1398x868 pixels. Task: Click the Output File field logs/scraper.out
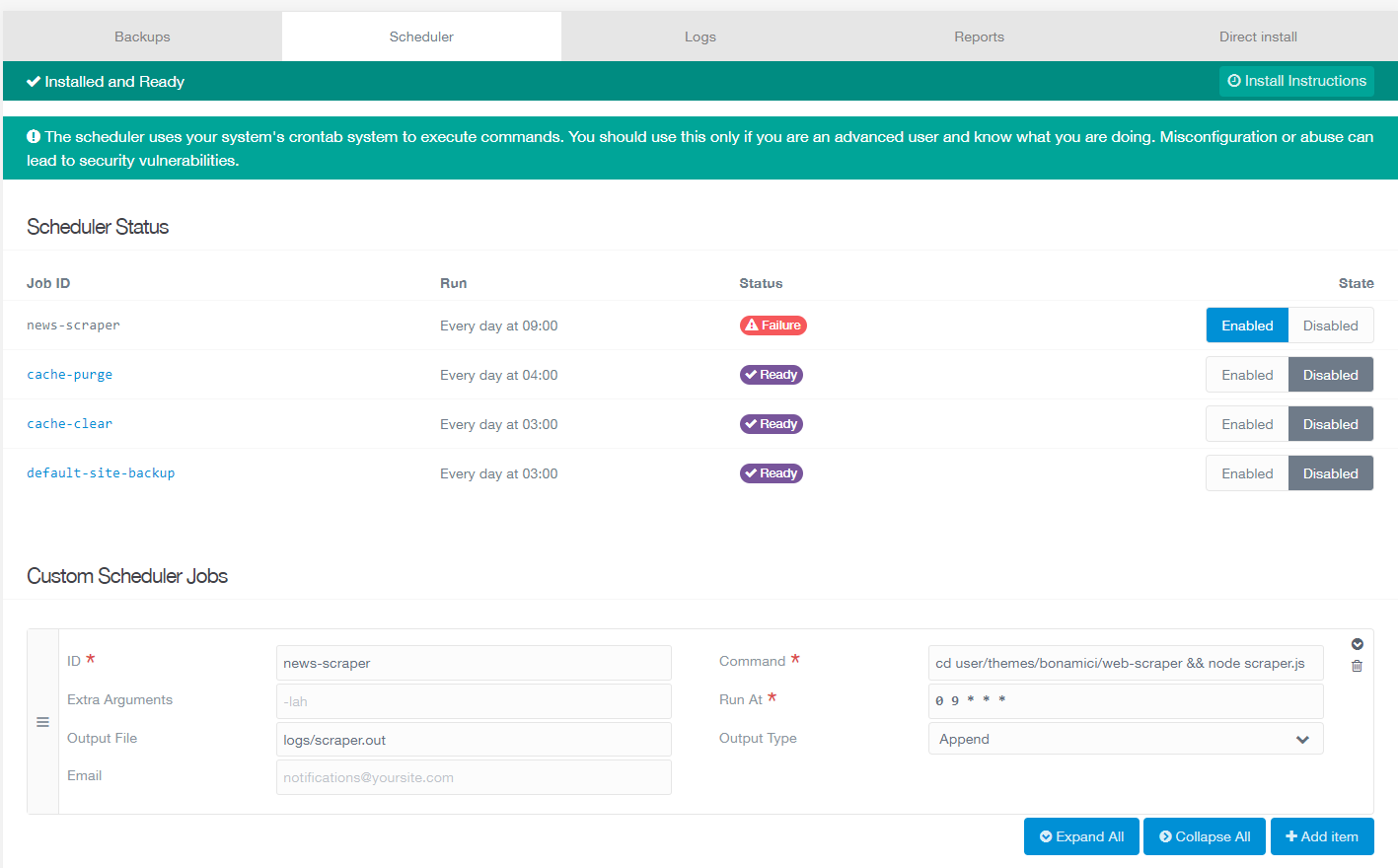tap(474, 740)
